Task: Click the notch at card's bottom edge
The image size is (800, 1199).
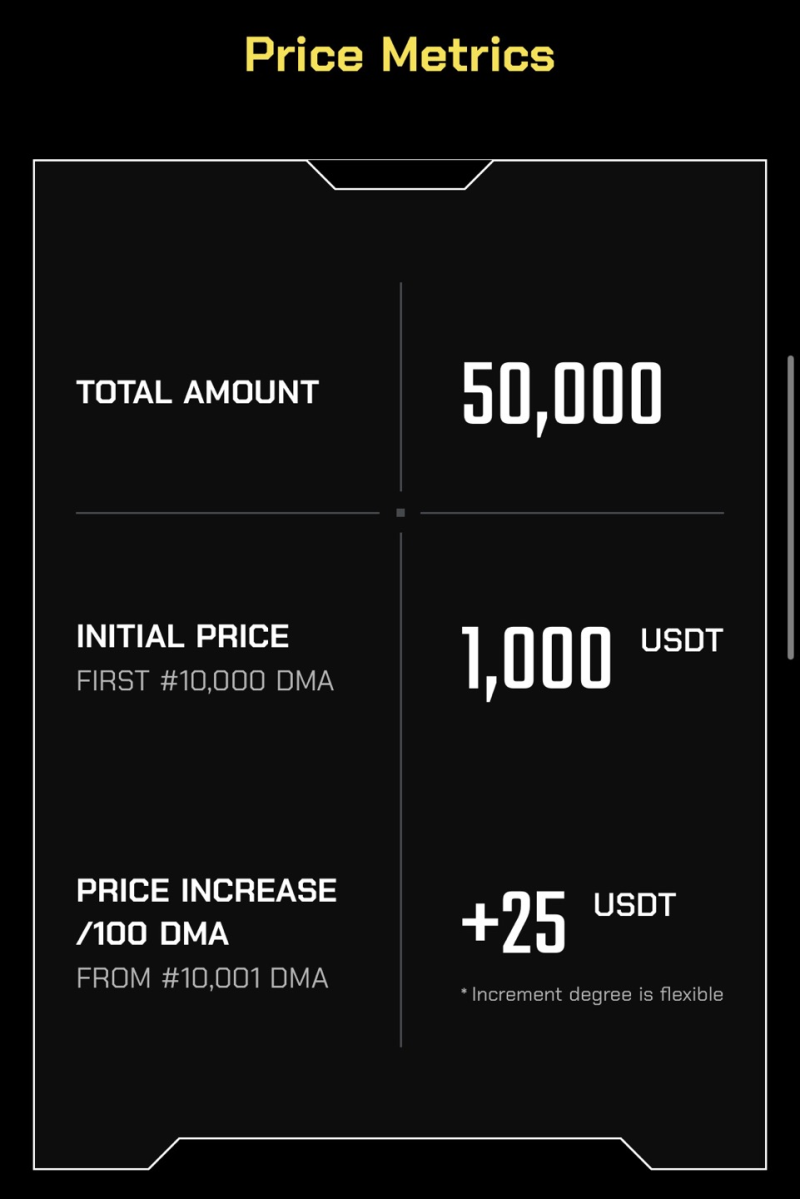Action: [400, 1152]
